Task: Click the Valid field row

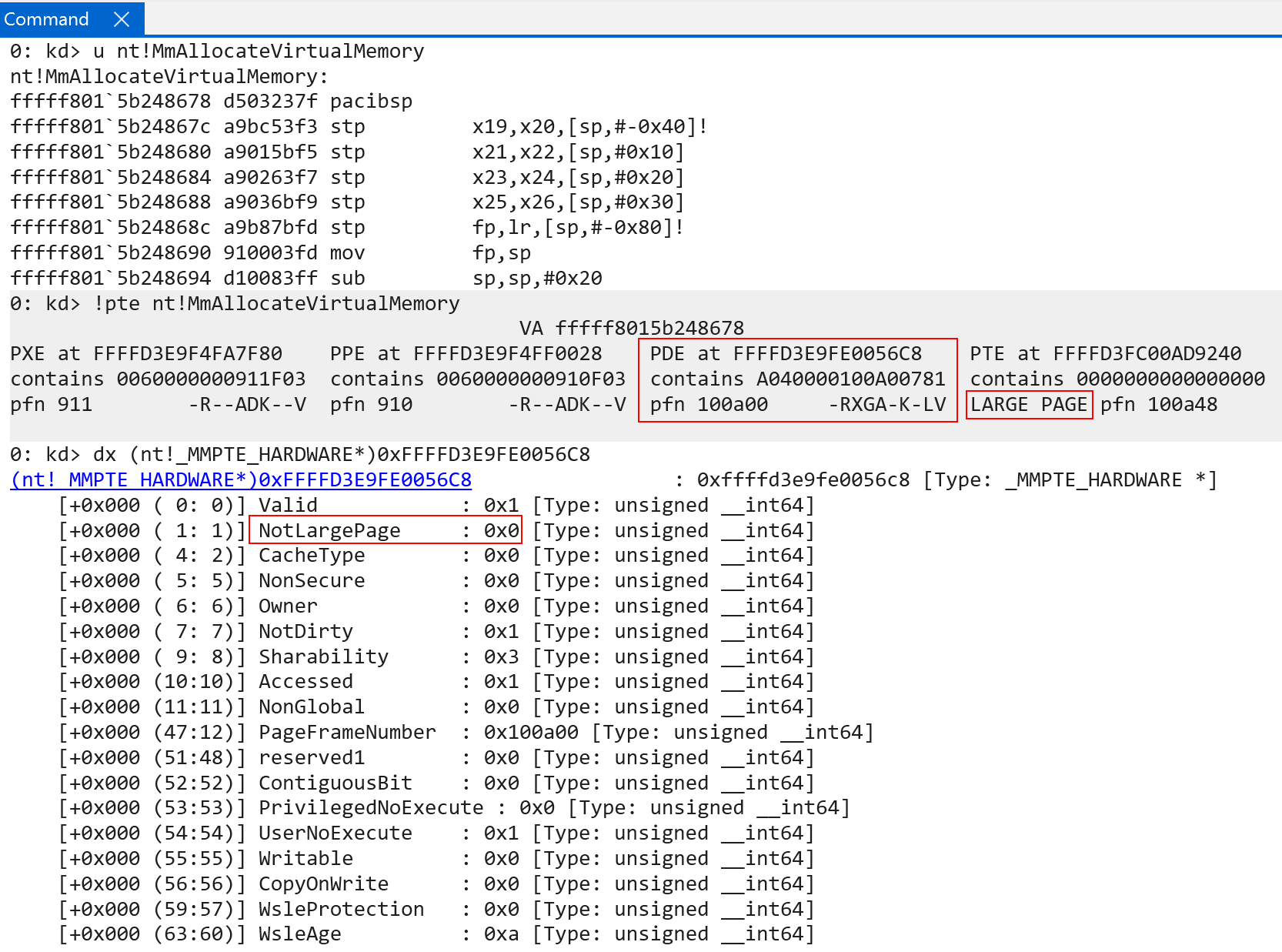Action: 288,506
